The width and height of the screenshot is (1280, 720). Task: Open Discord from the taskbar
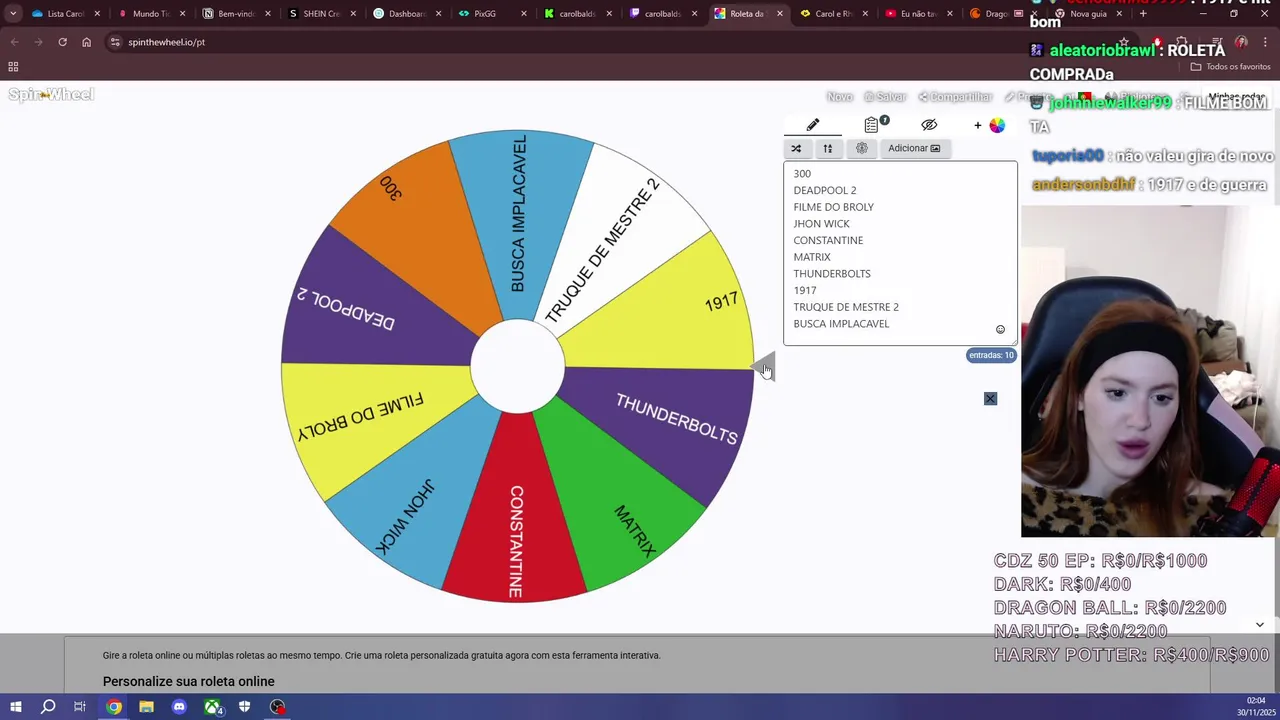click(179, 707)
